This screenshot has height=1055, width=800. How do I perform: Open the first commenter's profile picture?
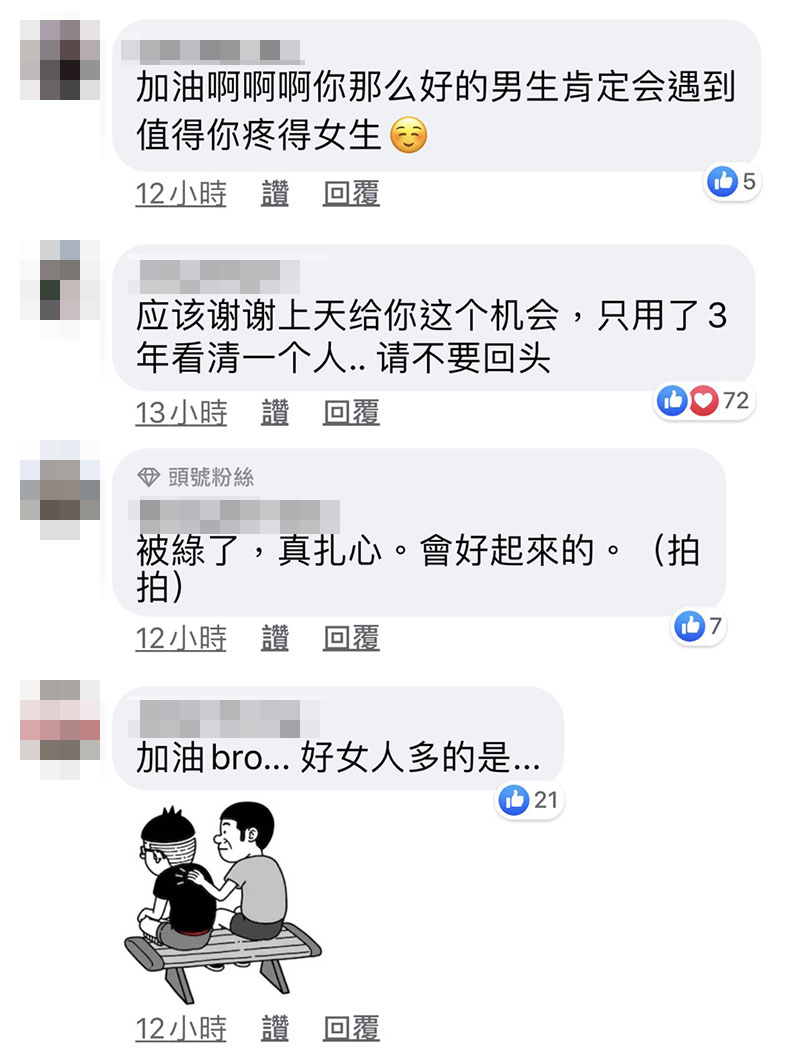pyautogui.click(x=61, y=61)
